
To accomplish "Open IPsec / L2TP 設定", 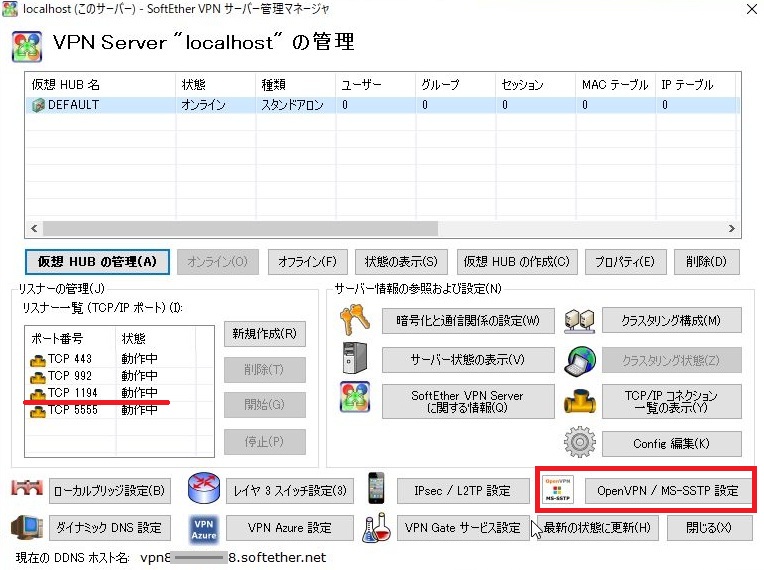I will [x=463, y=491].
